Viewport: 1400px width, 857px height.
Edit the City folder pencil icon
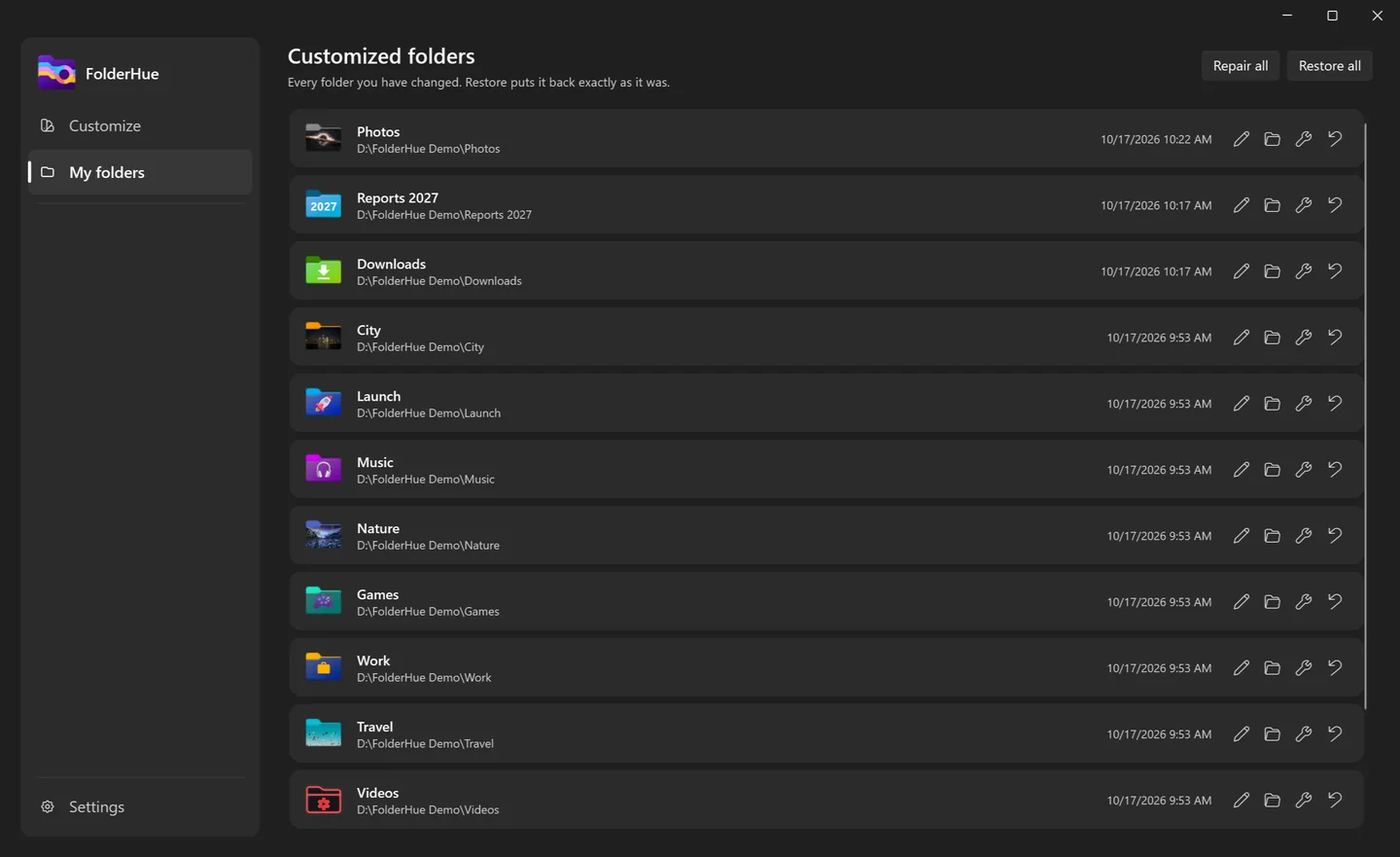1241,338
